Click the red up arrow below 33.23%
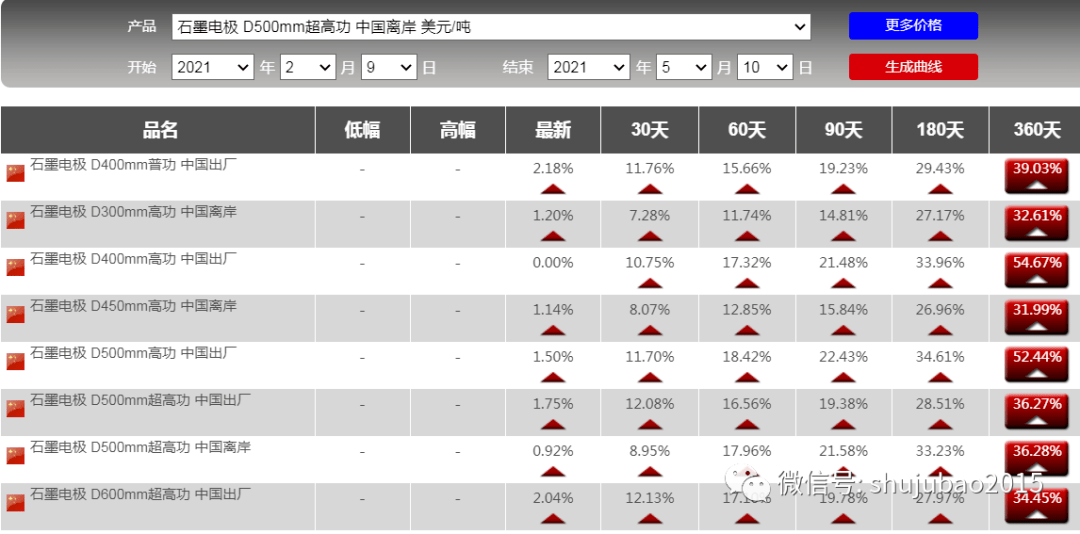Image resolution: width=1080 pixels, height=534 pixels. (940, 471)
